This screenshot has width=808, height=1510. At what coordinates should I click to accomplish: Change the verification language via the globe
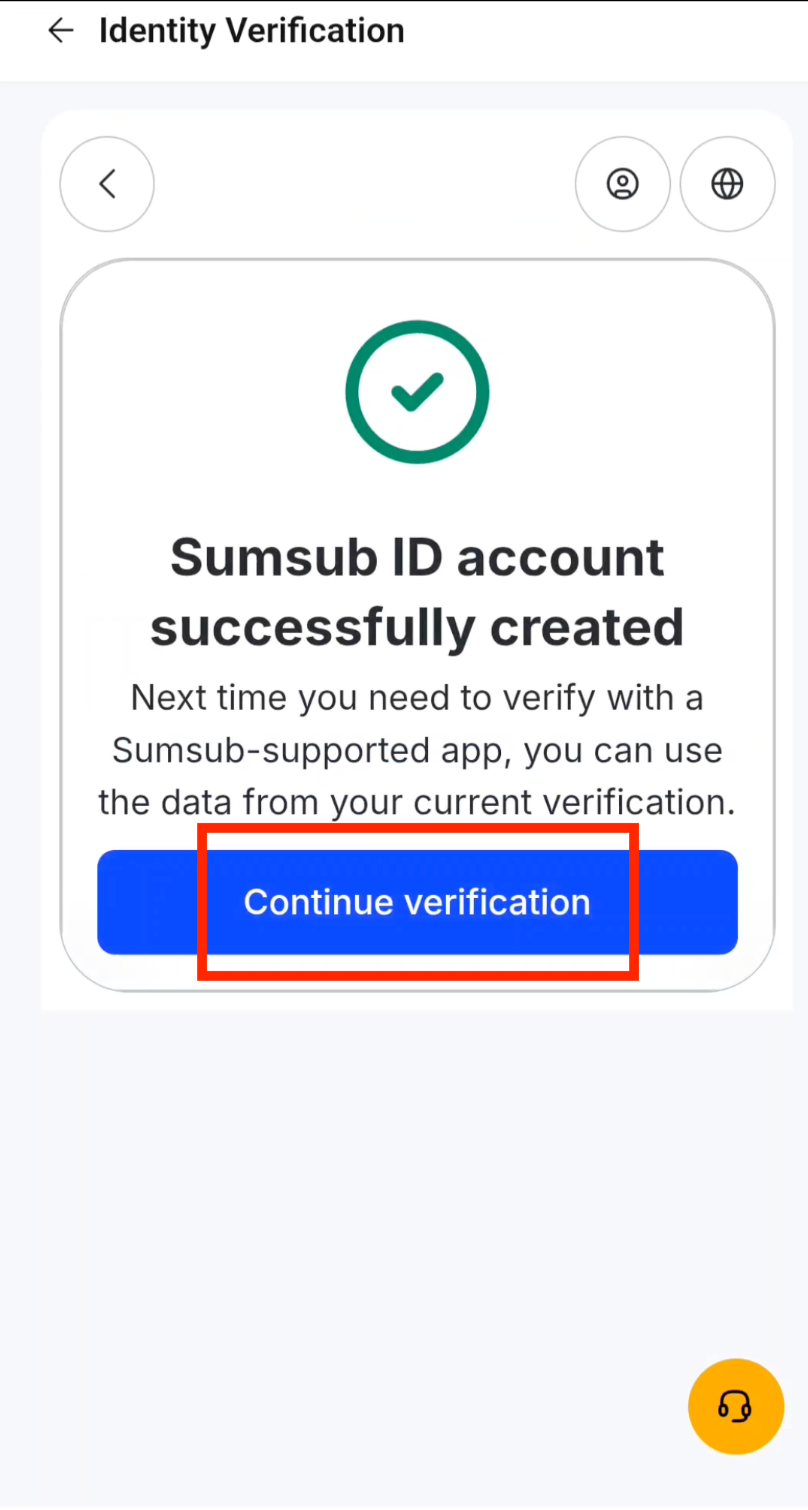pos(727,184)
